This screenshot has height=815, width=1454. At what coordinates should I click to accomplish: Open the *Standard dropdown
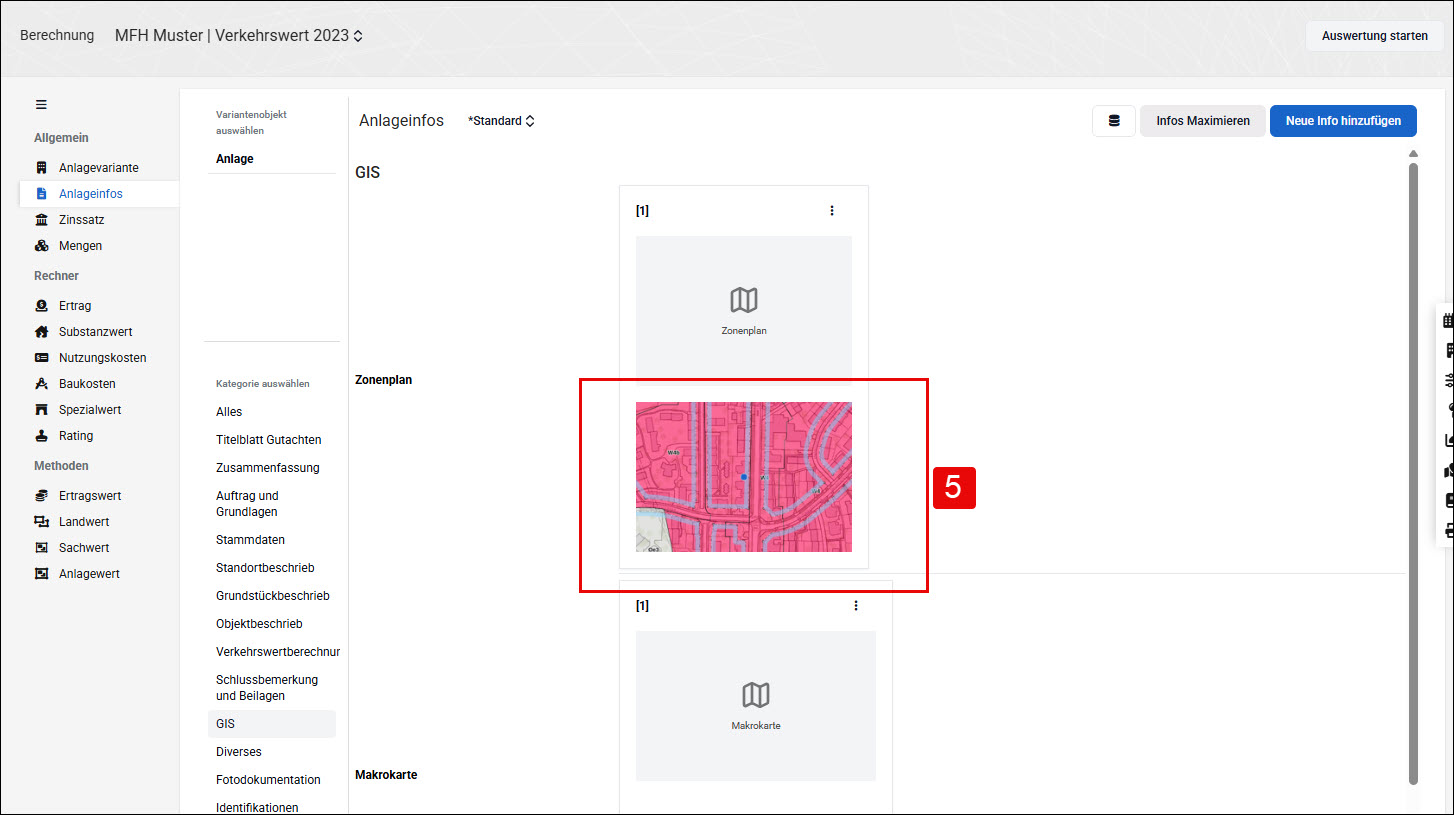[x=501, y=121]
